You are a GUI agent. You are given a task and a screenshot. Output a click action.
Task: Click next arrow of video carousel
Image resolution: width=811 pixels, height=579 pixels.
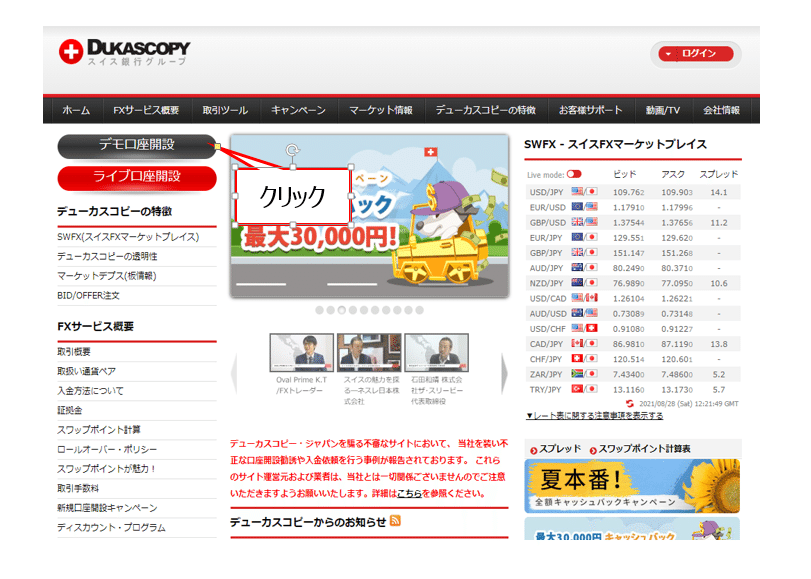point(504,373)
